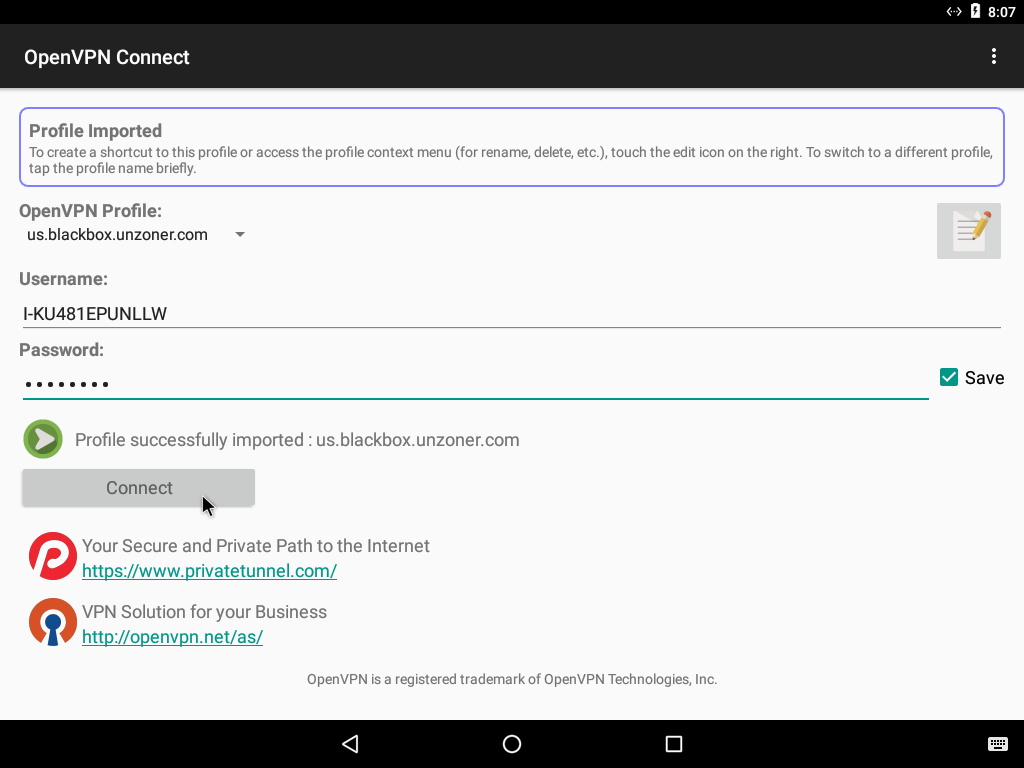Focus the Username input field
1024x768 pixels.
pyautogui.click(x=512, y=313)
